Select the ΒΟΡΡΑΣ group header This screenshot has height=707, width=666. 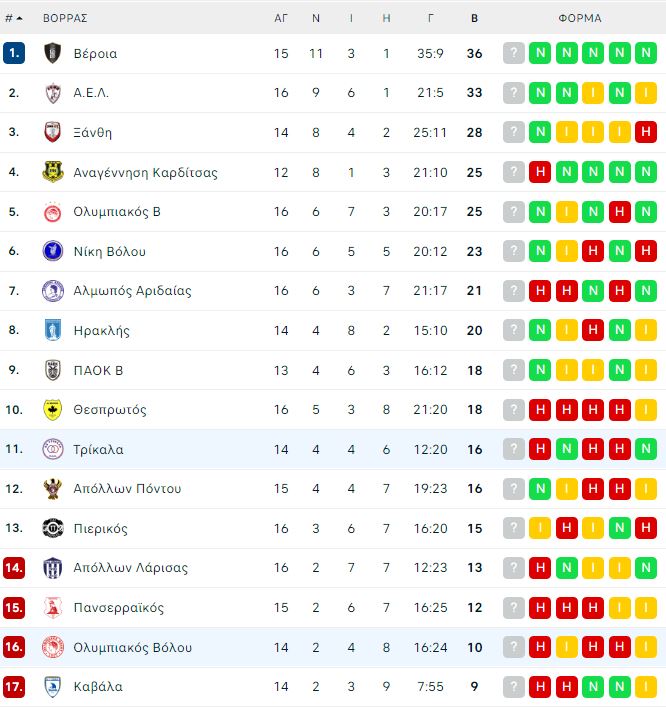point(65,18)
